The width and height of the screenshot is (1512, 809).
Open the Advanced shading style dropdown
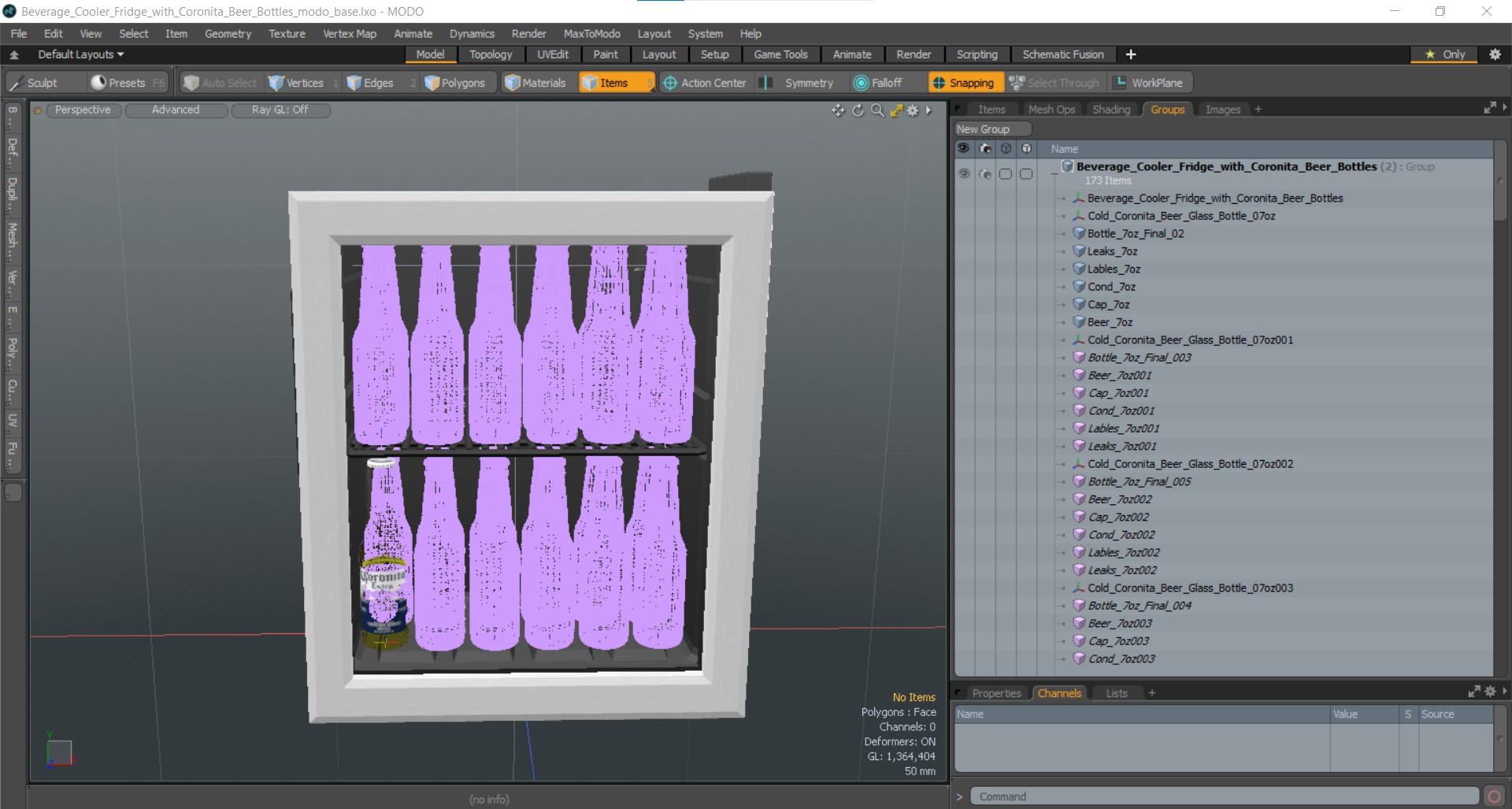click(x=175, y=110)
